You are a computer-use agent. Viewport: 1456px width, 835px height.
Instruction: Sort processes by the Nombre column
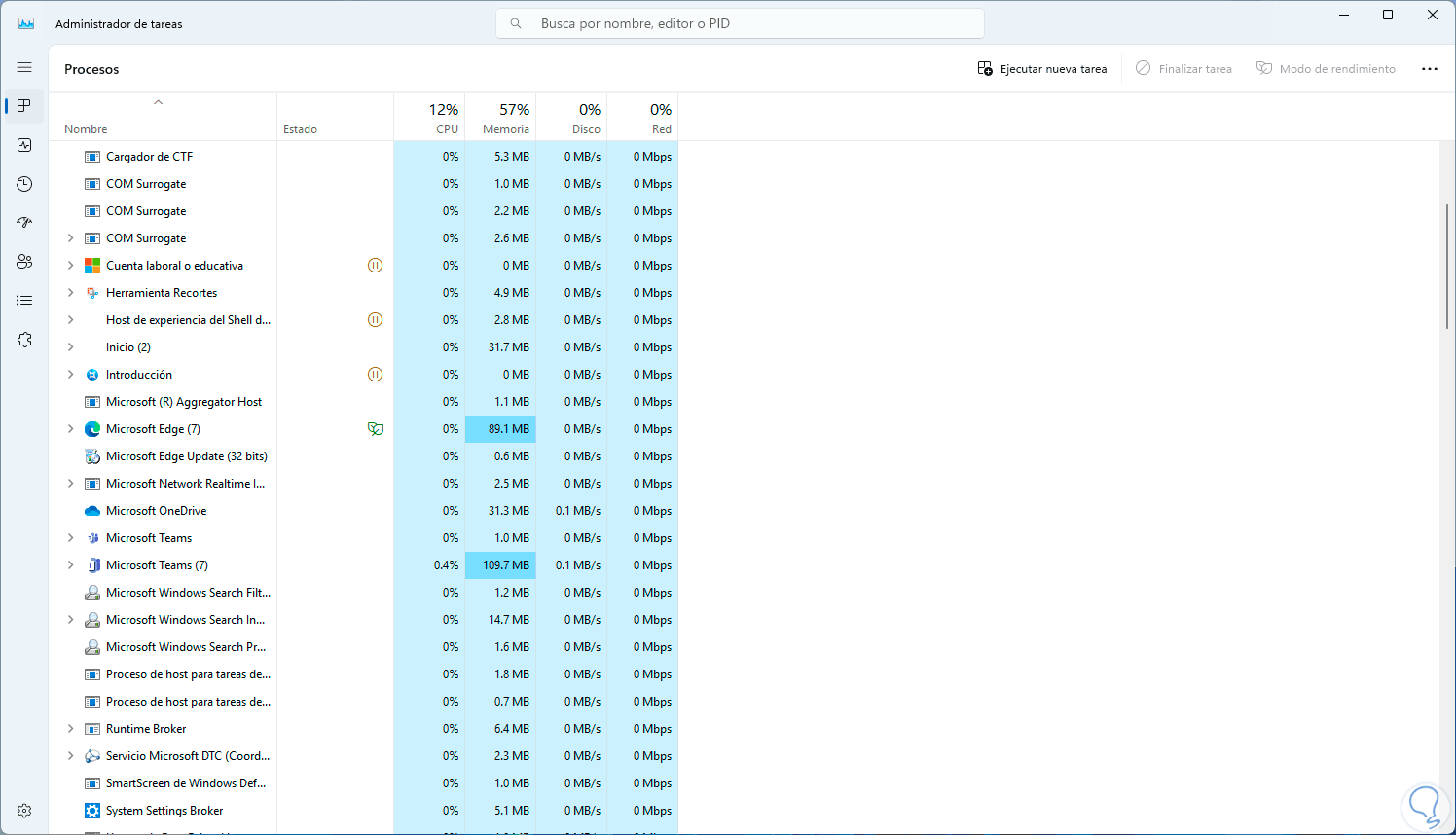click(x=164, y=117)
